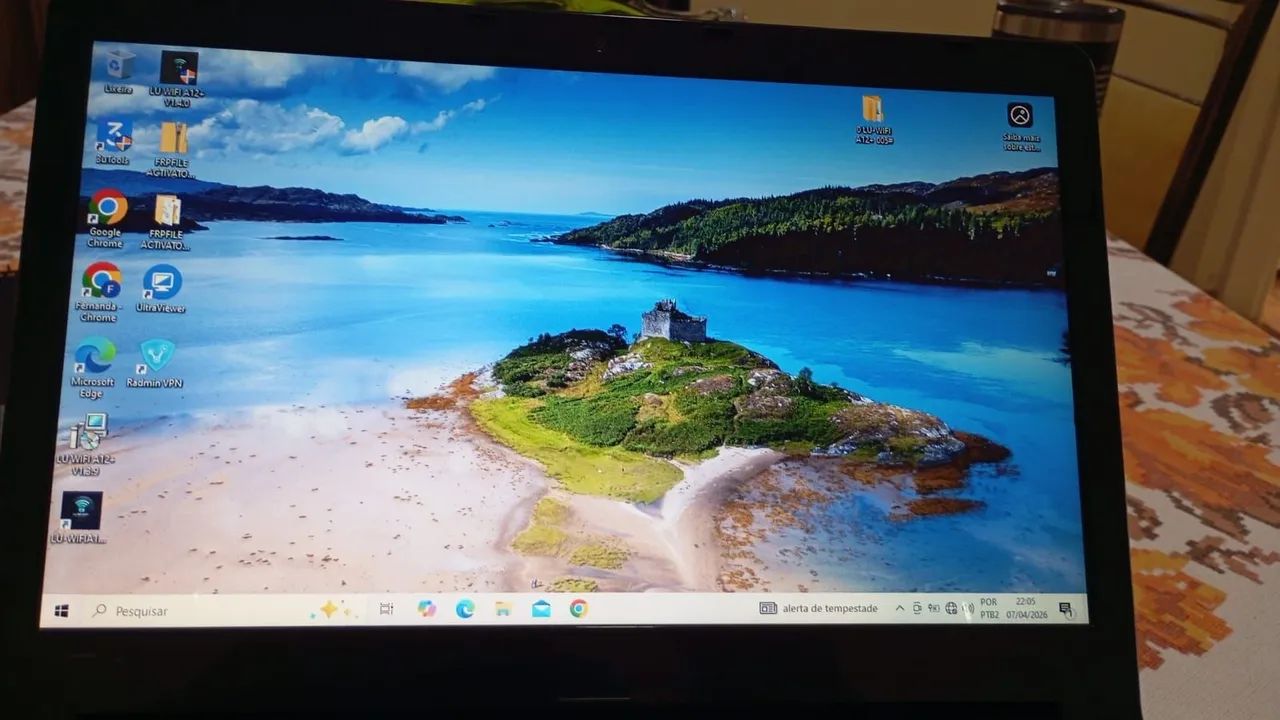The height and width of the screenshot is (720, 1280).
Task: Expand the hidden system tray icons chevron
Action: click(899, 608)
